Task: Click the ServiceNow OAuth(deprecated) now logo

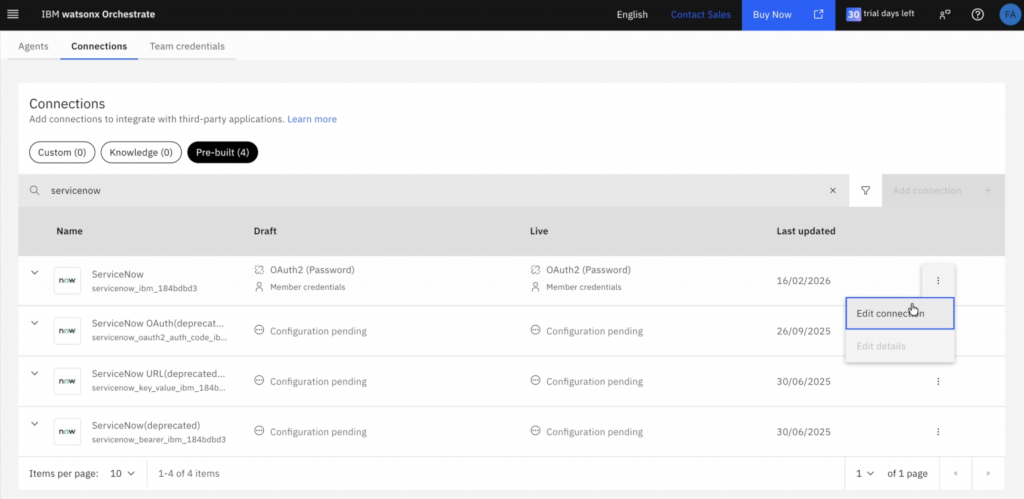Action: (x=67, y=331)
